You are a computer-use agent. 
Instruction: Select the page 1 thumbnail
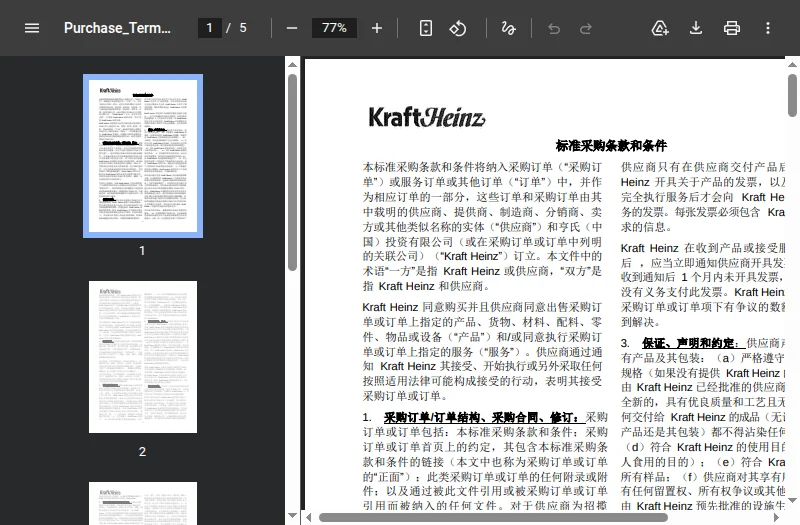coord(143,156)
